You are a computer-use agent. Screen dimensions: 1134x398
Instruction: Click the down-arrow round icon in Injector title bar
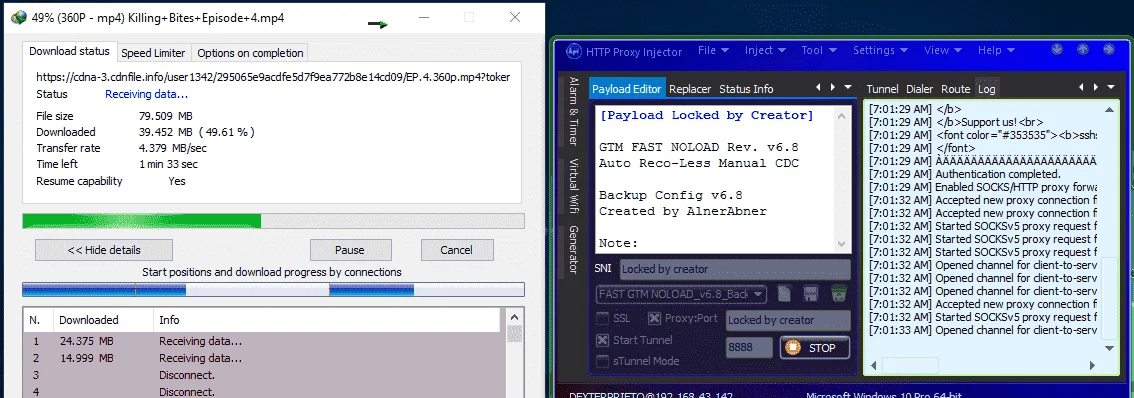(1057, 50)
